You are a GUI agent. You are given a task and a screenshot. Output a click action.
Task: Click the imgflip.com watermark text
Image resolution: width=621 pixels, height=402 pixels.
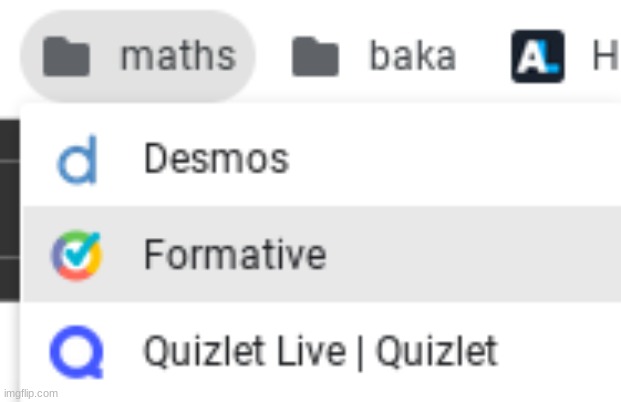[x=30, y=393]
